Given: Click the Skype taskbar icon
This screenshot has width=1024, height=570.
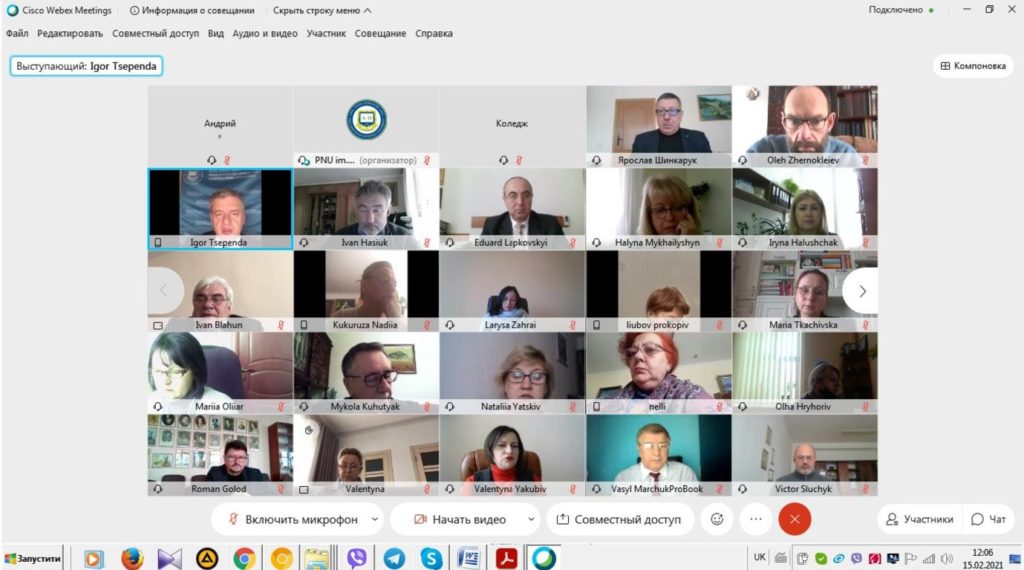Looking at the screenshot, I should (431, 558).
